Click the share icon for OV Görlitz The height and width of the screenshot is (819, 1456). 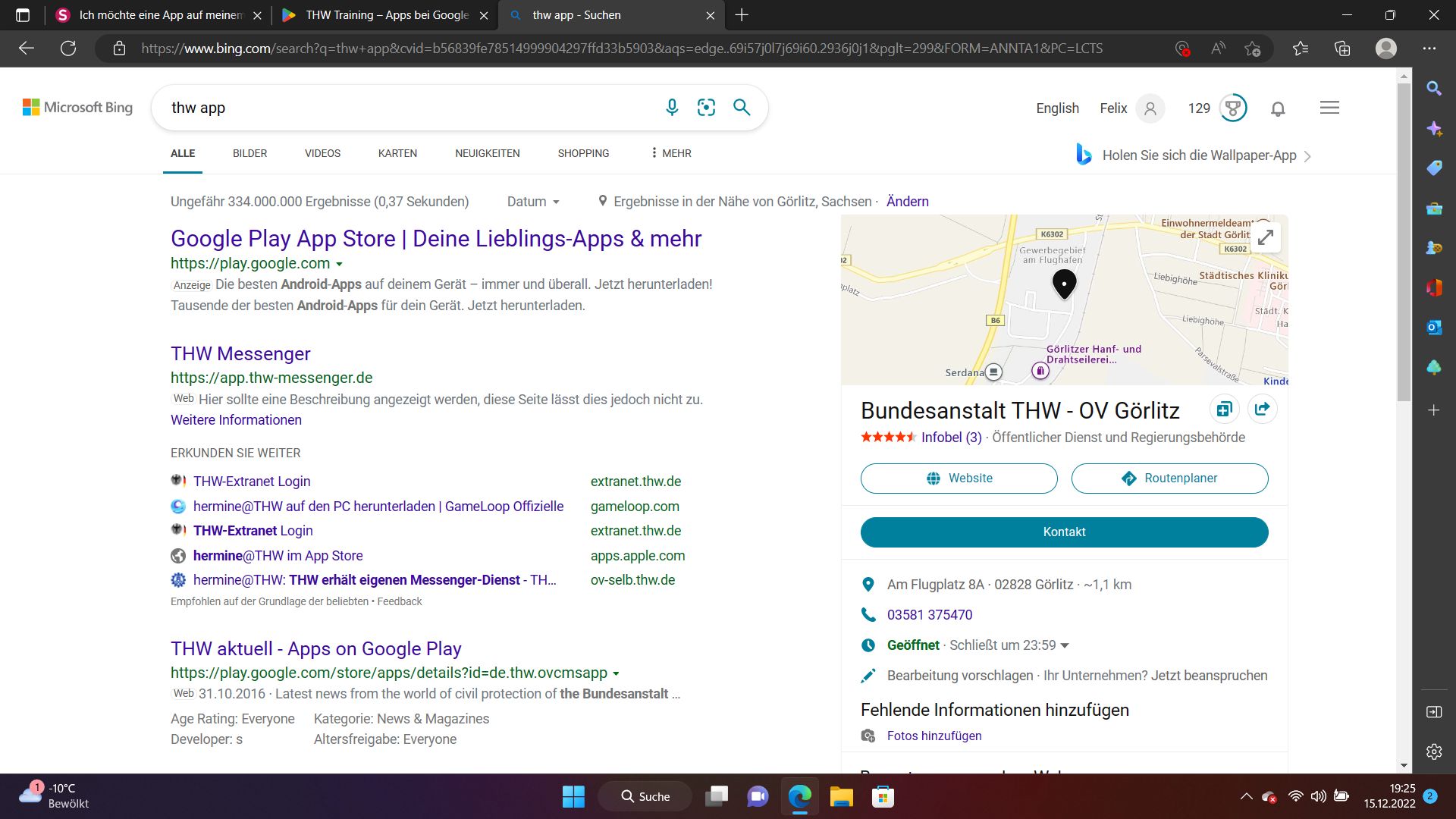[1262, 409]
